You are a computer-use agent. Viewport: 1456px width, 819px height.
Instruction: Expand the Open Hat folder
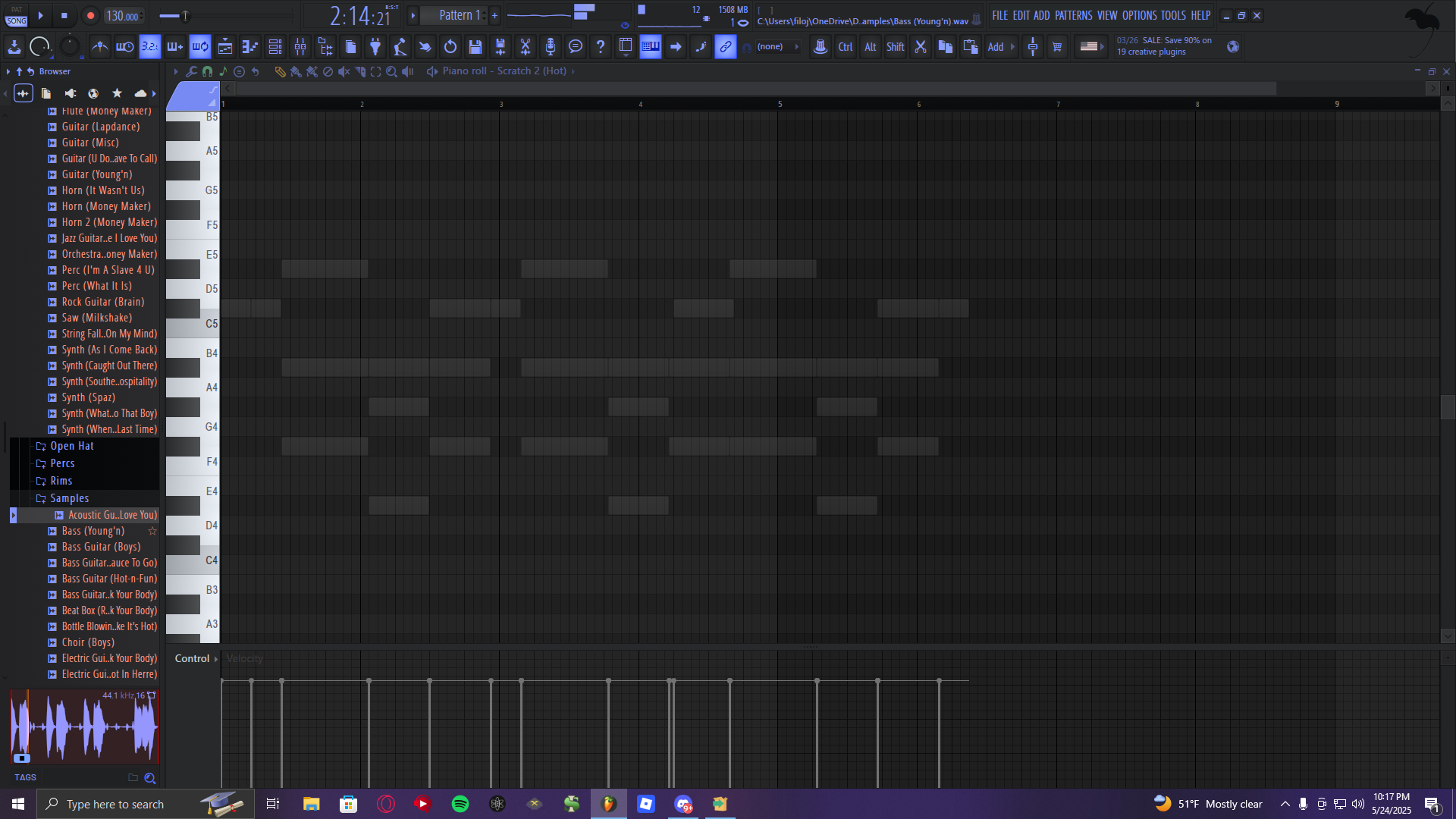(71, 446)
